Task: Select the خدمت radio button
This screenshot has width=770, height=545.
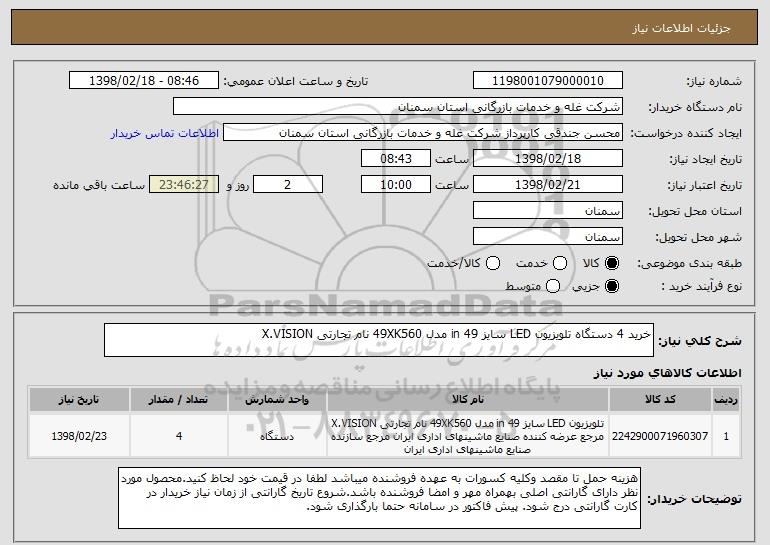Action: pyautogui.click(x=560, y=264)
